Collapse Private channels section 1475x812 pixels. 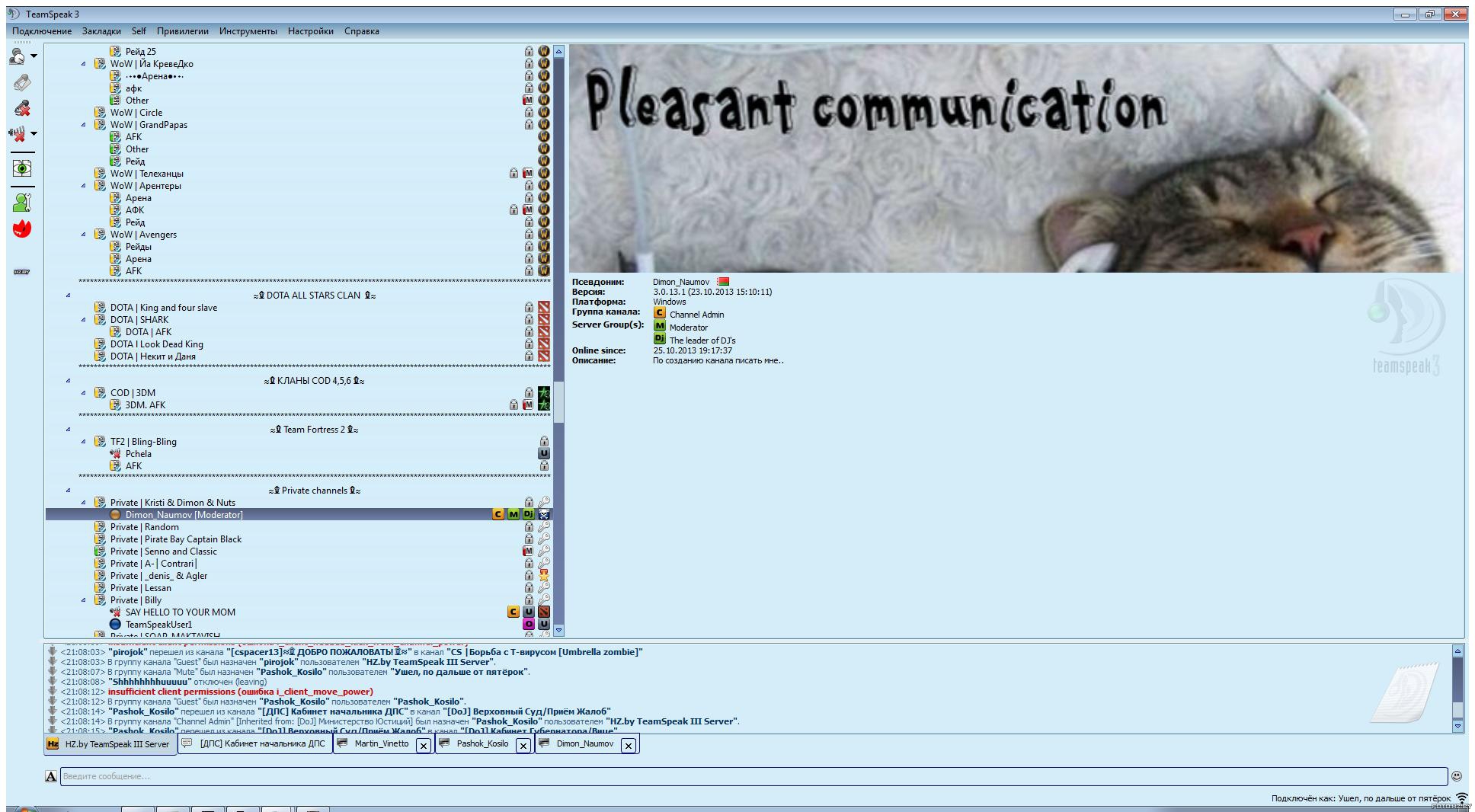point(69,491)
